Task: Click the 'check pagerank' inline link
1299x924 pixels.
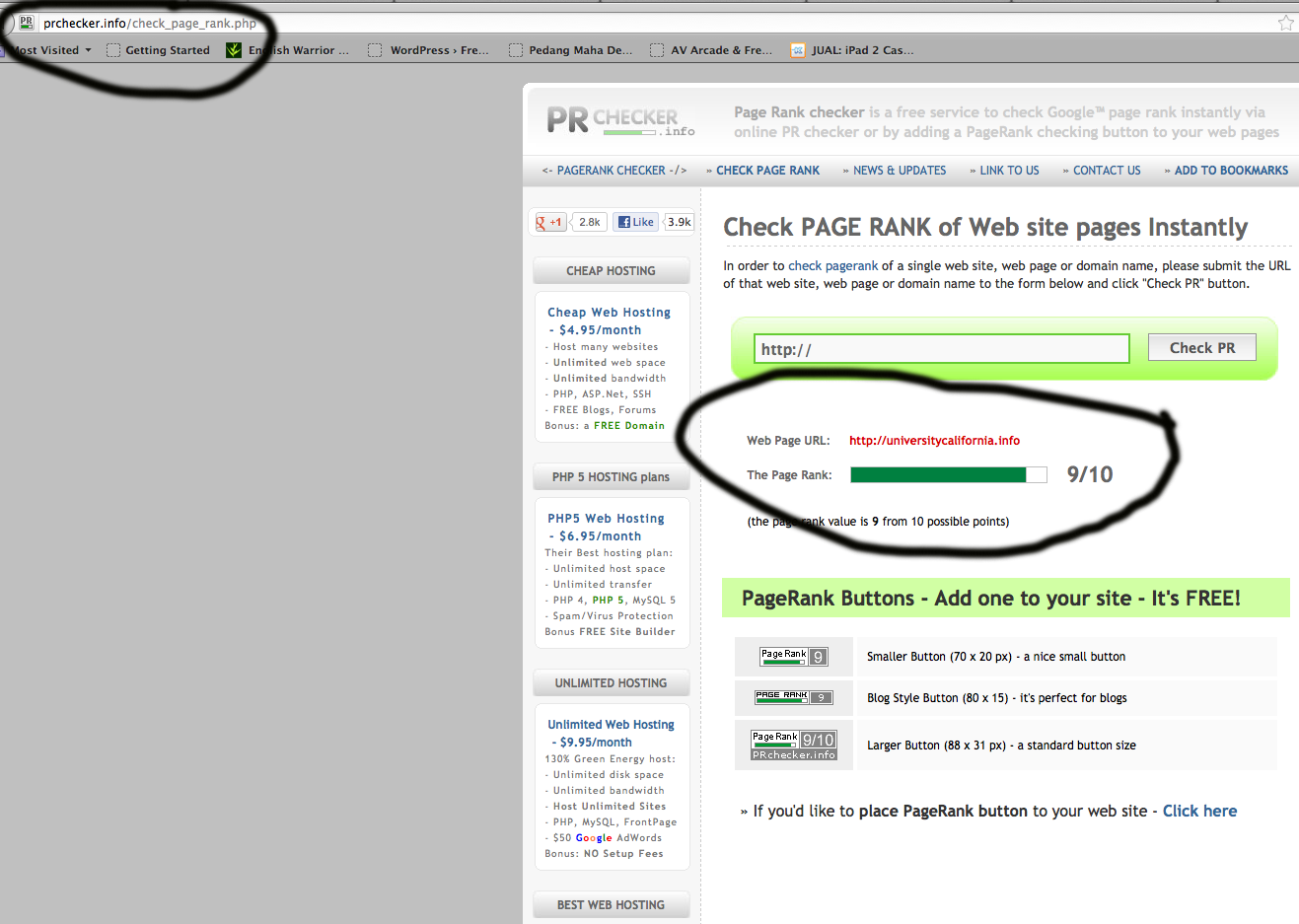Action: coord(832,265)
